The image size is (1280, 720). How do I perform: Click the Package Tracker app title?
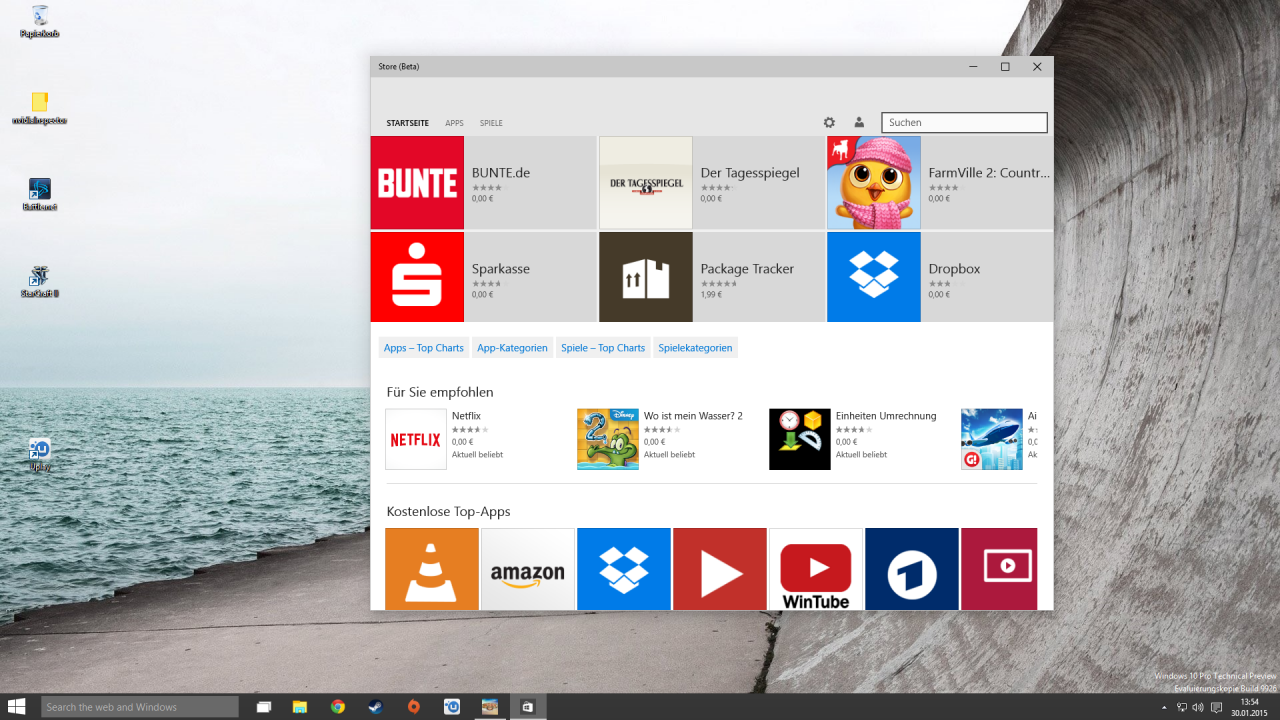tap(747, 269)
